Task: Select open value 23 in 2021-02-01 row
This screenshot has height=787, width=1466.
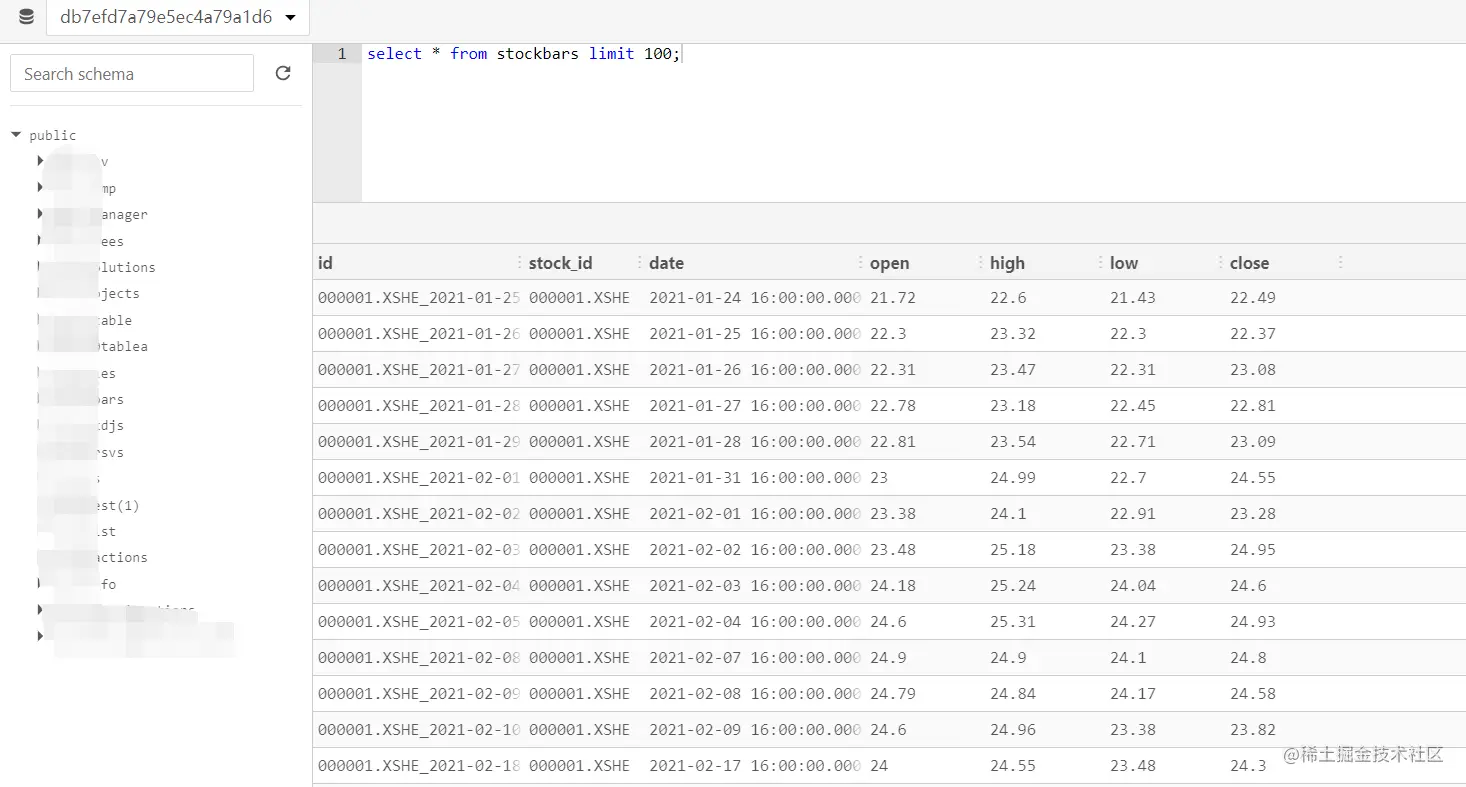Action: 879,477
